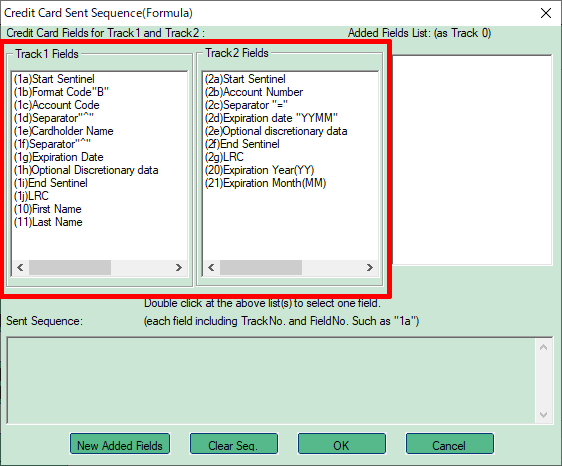Click Track2 list right scroll arrow
The height and width of the screenshot is (466, 562).
(x=370, y=267)
